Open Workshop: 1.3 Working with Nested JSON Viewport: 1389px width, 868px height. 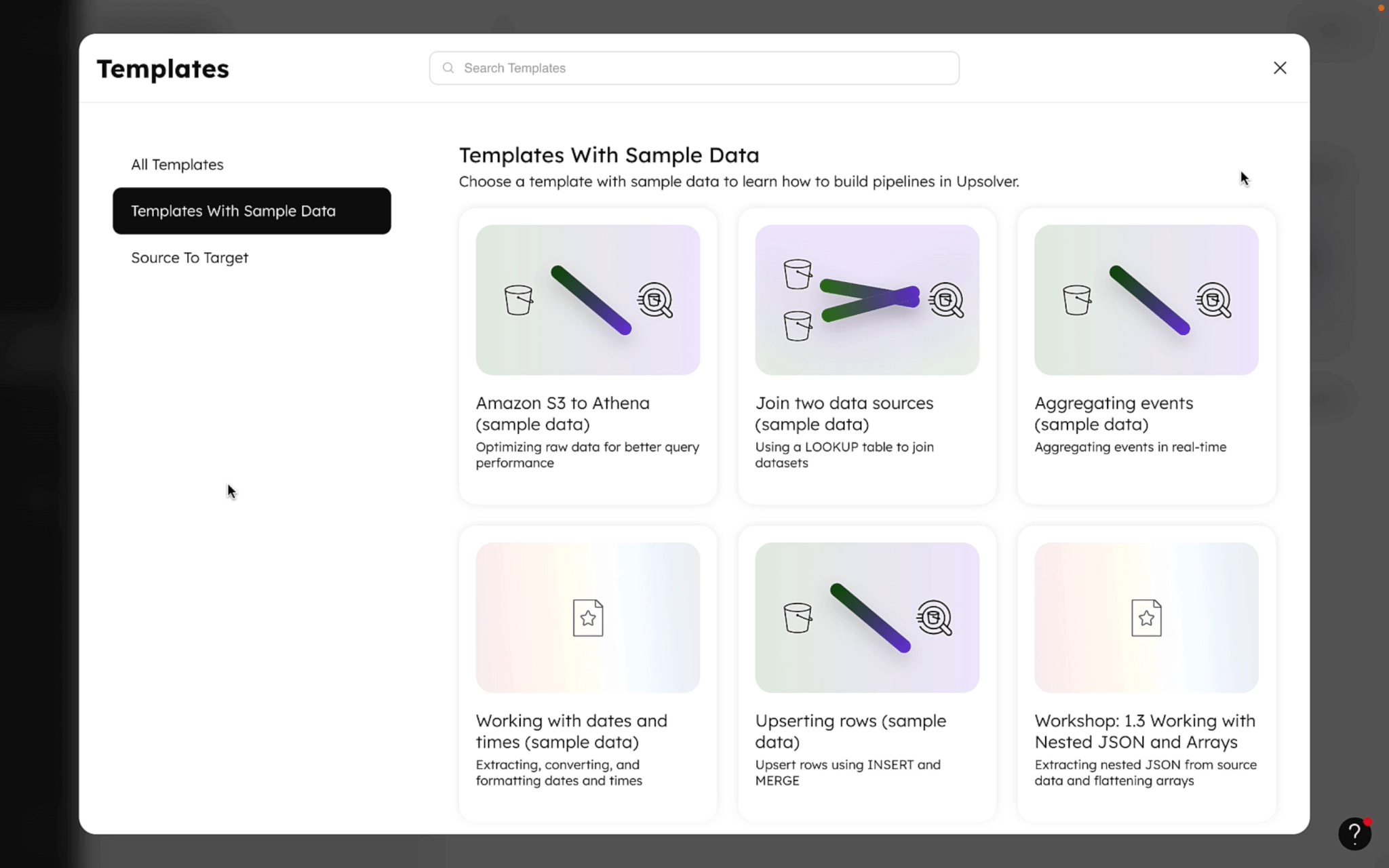pos(1144,731)
